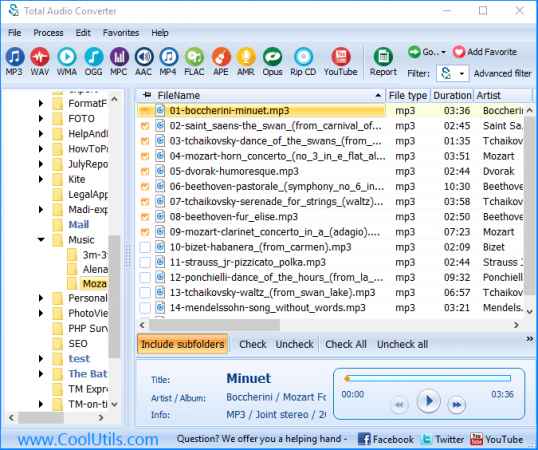Click the AAC format icon
538x450 pixels.
click(x=143, y=61)
